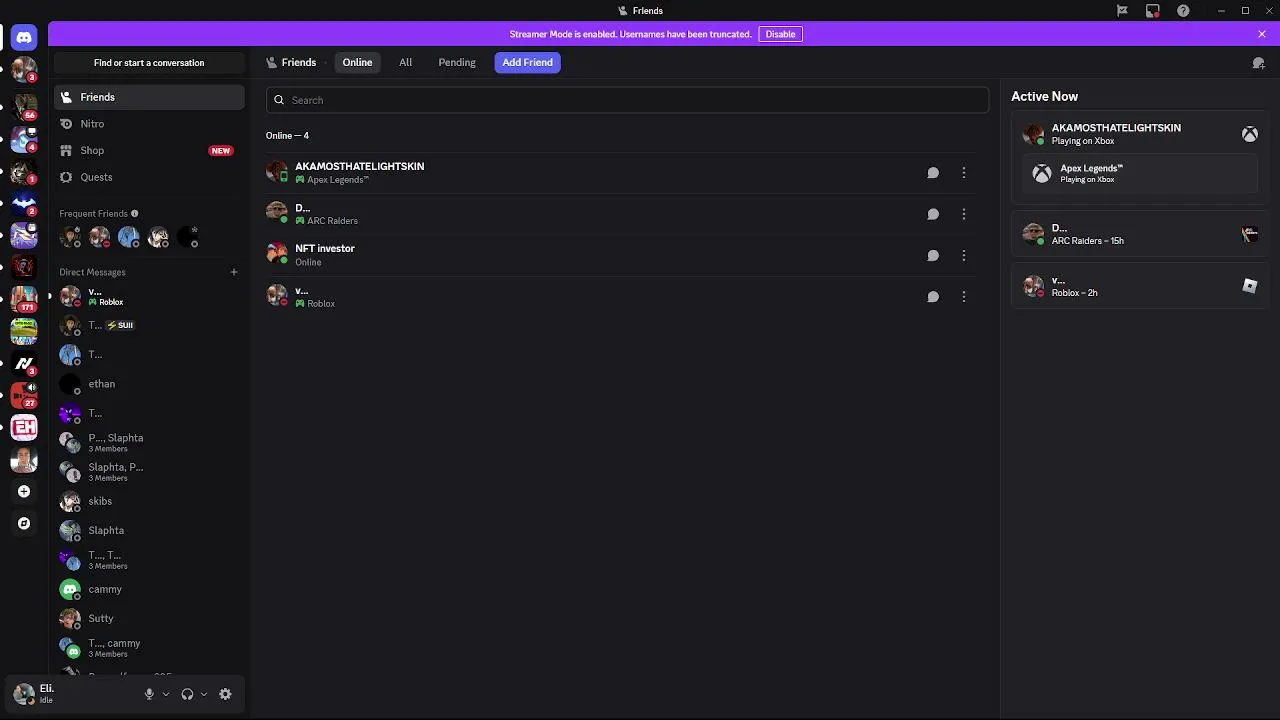Open the server icon with 171 badge
1280x720 pixels.
24,299
